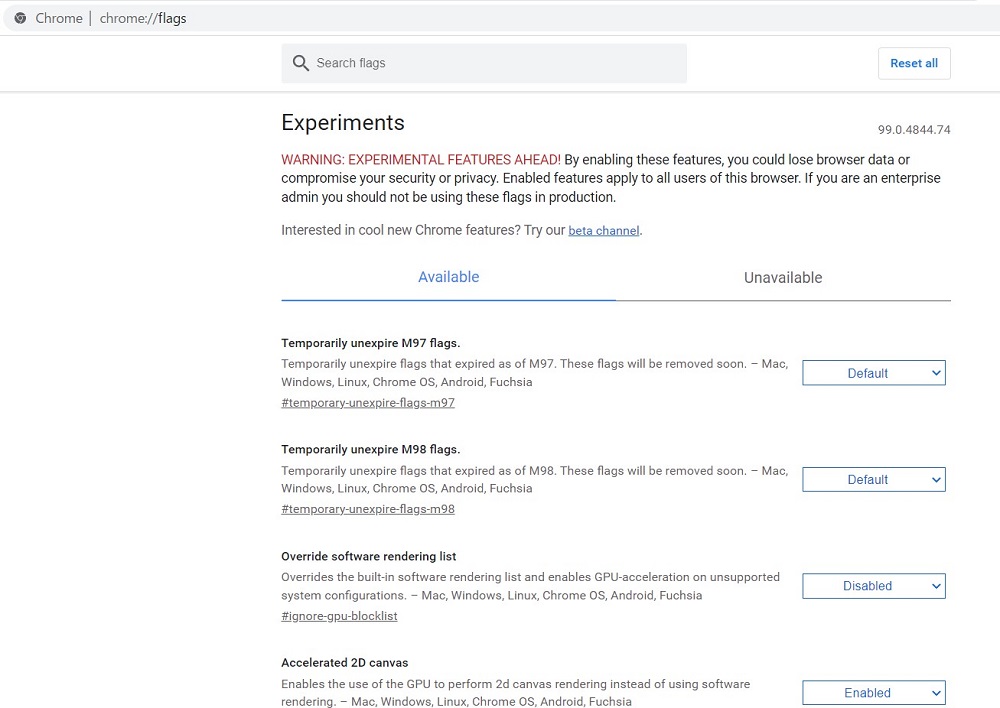This screenshot has width=1000, height=708.
Task: Switch to the Unavailable tab
Action: [783, 277]
